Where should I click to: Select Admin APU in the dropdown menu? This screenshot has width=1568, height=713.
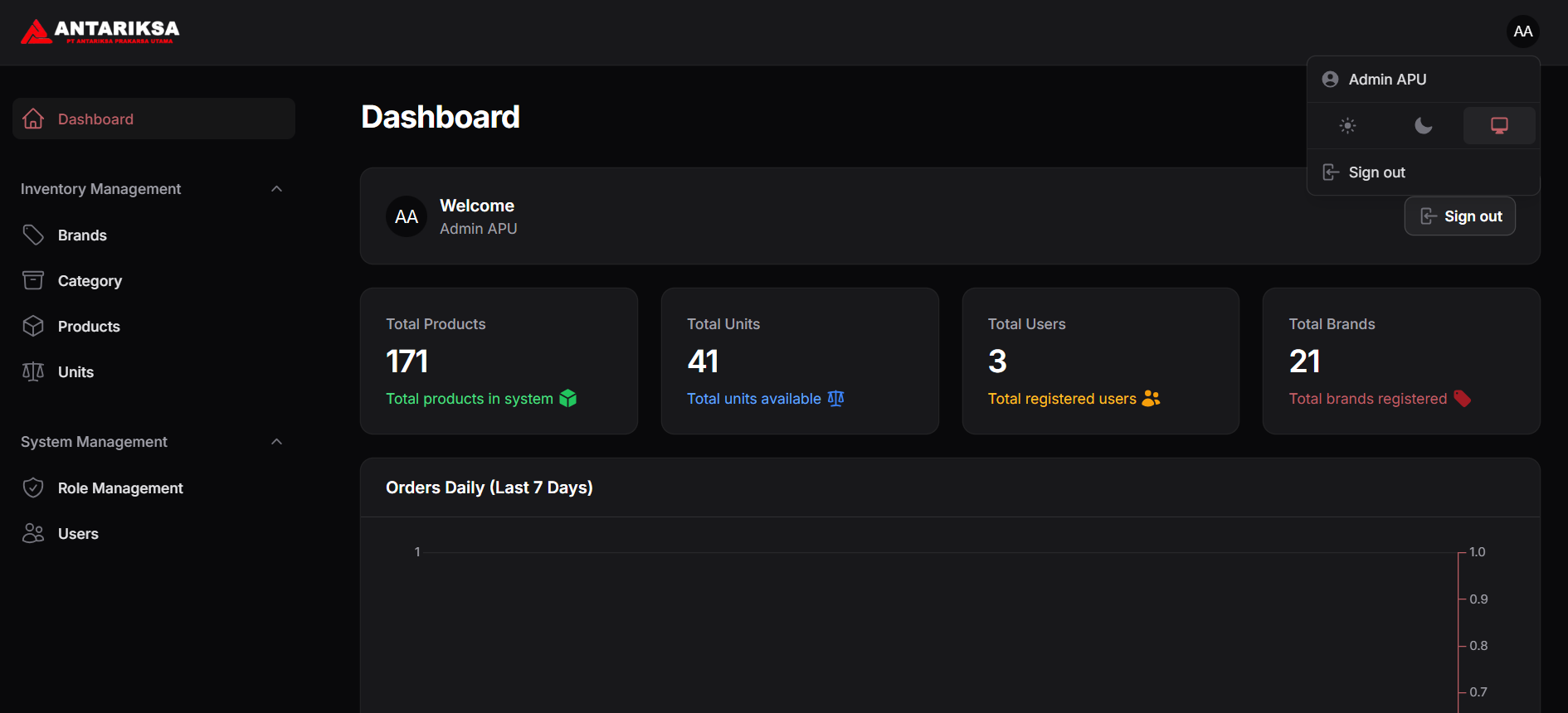(1386, 80)
